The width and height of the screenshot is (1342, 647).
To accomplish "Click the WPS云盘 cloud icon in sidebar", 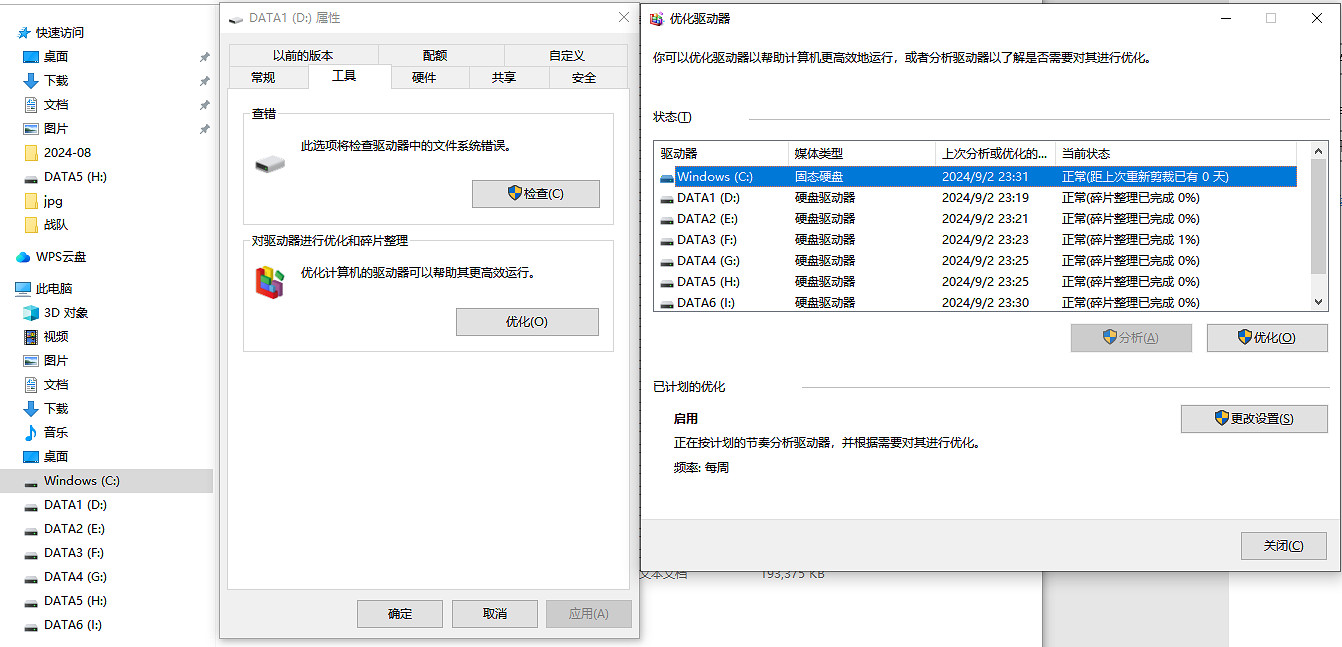I will coord(23,257).
